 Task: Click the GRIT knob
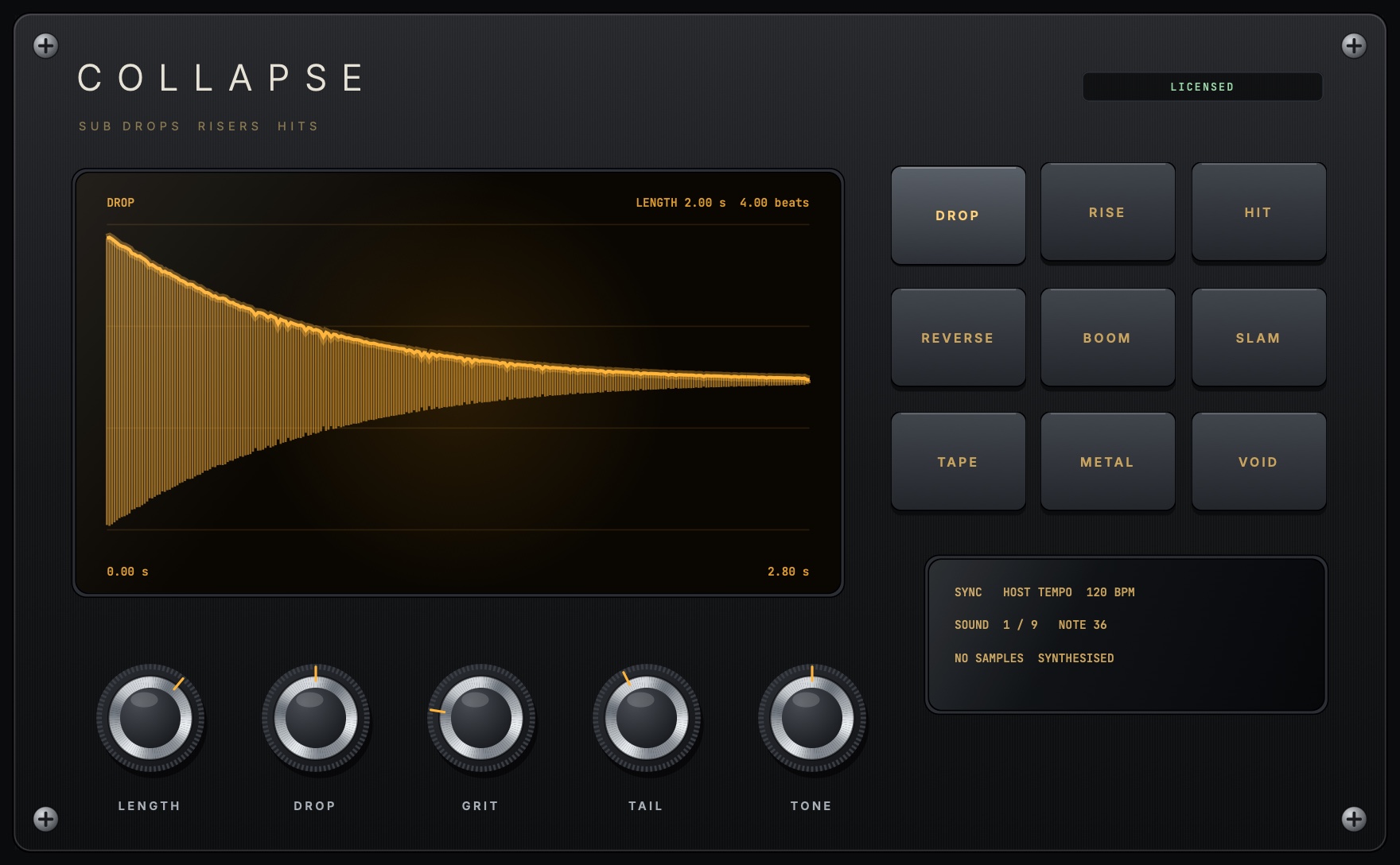tap(480, 718)
